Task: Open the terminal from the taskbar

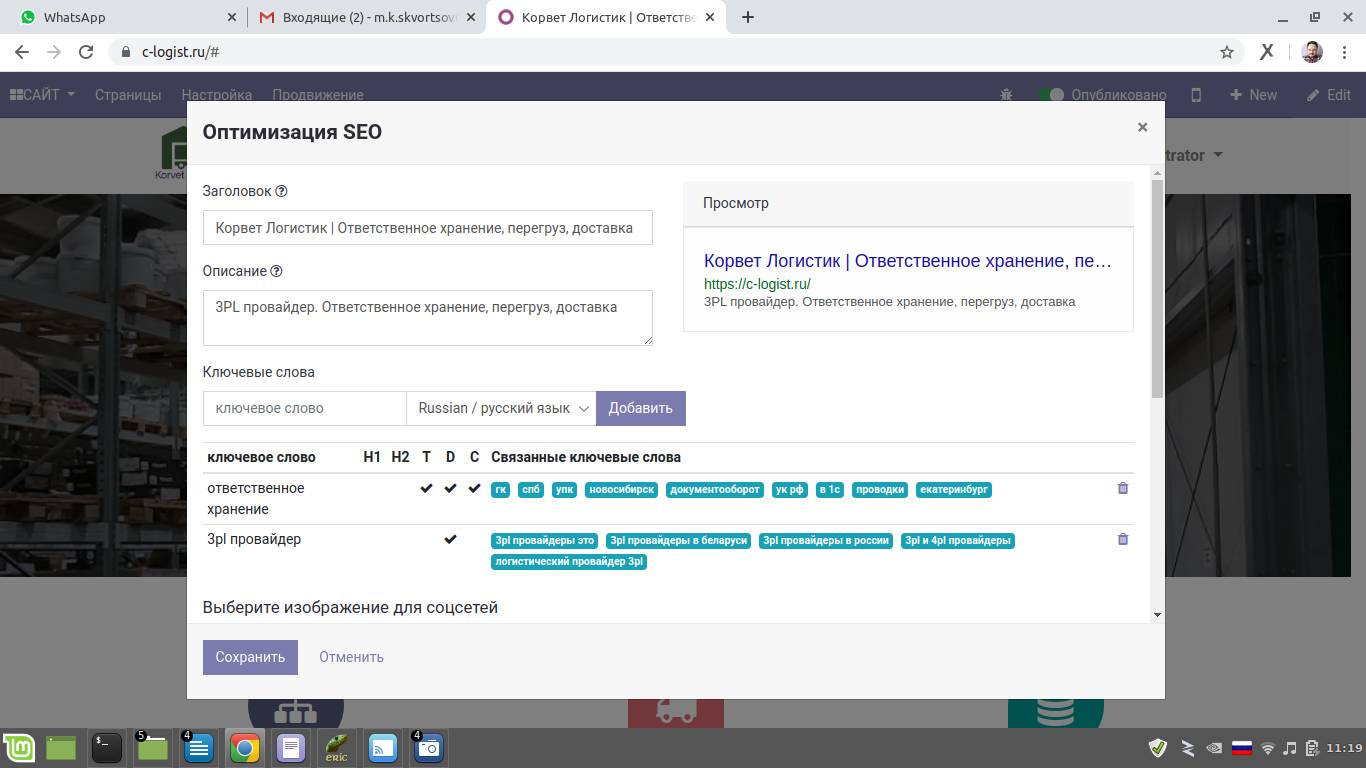Action: 106,747
